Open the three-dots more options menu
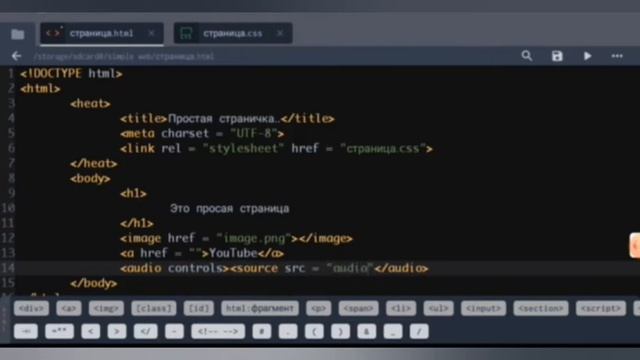 tap(617, 56)
